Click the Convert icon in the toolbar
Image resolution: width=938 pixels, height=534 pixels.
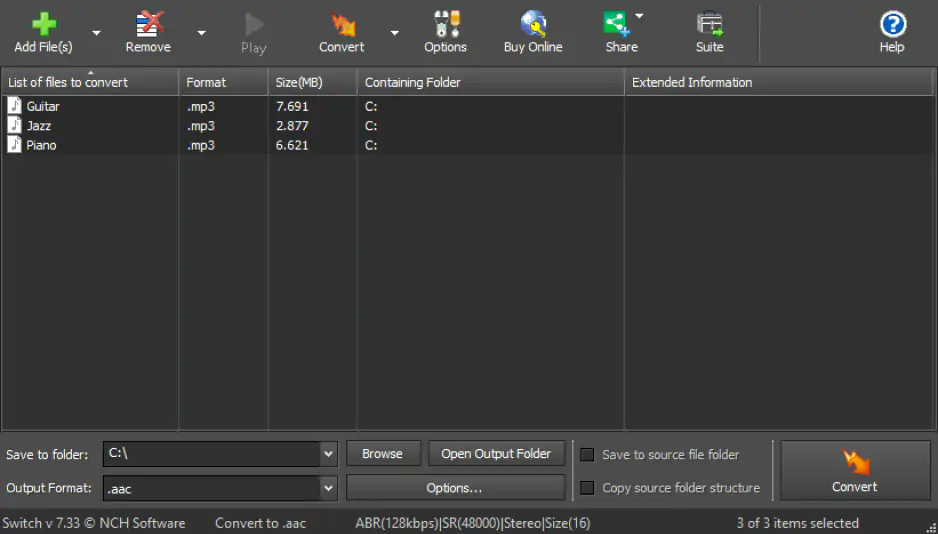[x=342, y=25]
